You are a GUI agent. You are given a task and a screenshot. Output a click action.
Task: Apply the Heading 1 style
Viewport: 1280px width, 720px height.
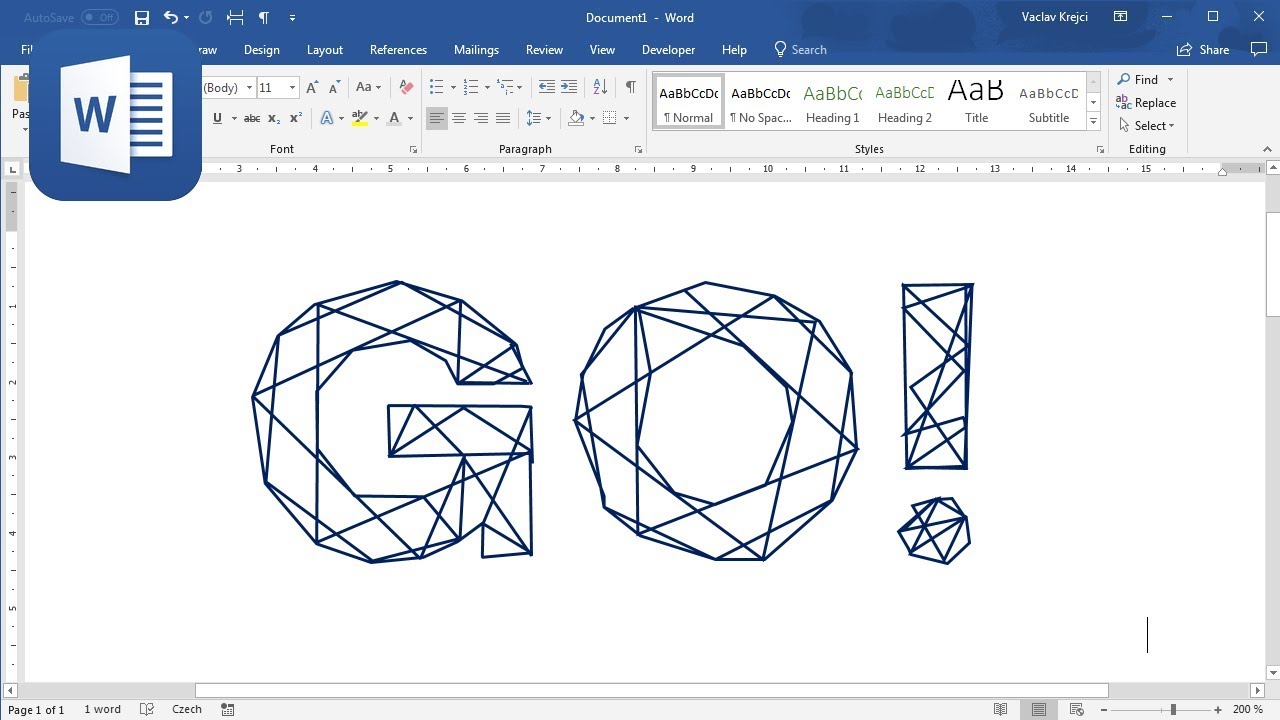click(x=833, y=101)
